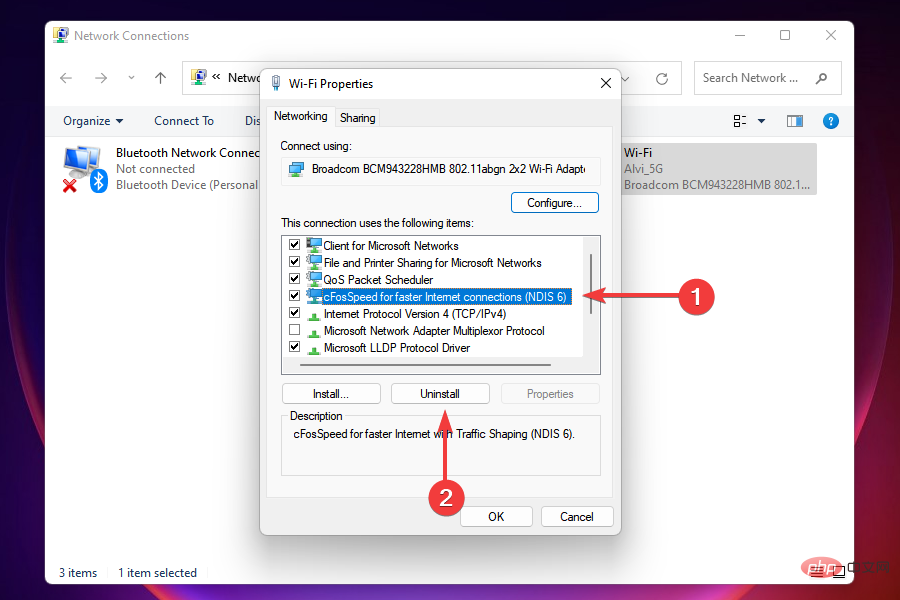900x600 pixels.
Task: Click the Up one level arrow
Action: pyautogui.click(x=161, y=78)
